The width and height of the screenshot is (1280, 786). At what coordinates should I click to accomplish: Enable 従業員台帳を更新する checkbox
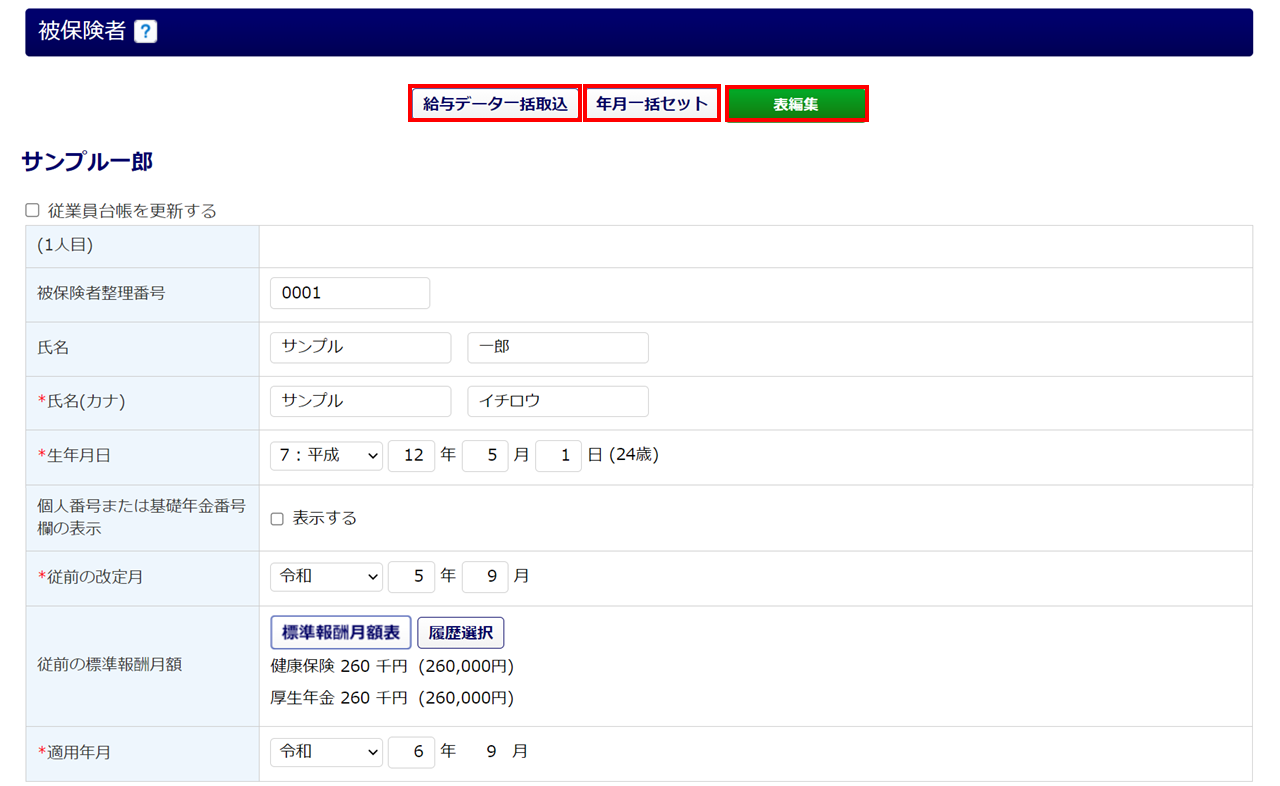pyautogui.click(x=32, y=210)
